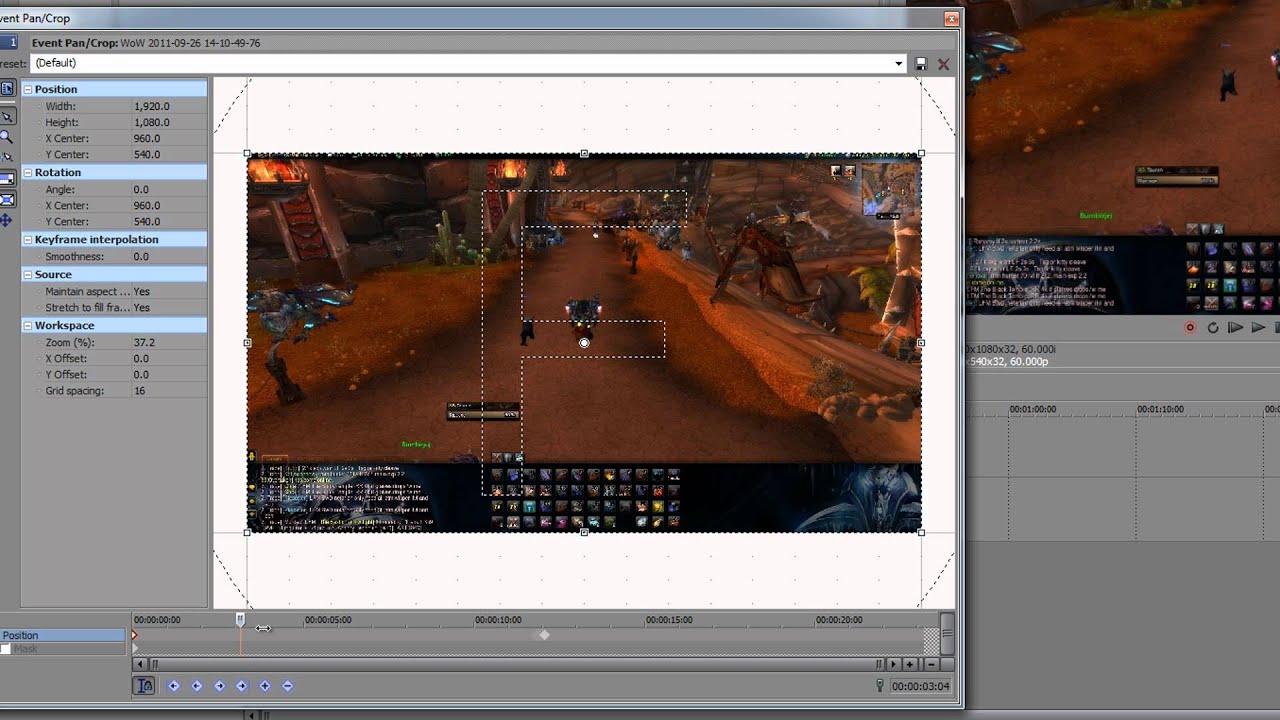Edit the Height value 1,080.0
This screenshot has width=1280, height=720.
[x=168, y=122]
